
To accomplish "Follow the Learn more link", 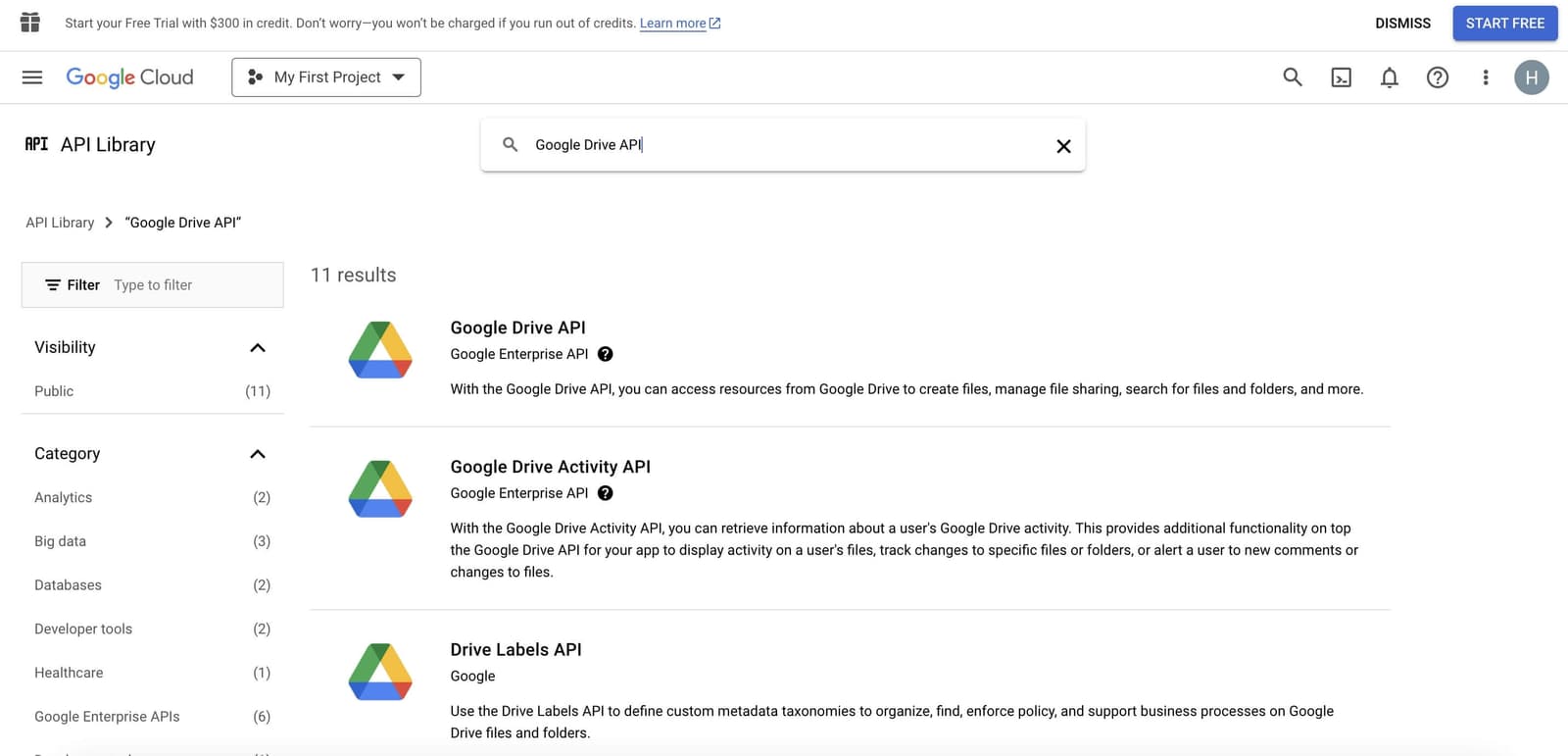I will 680,24.
